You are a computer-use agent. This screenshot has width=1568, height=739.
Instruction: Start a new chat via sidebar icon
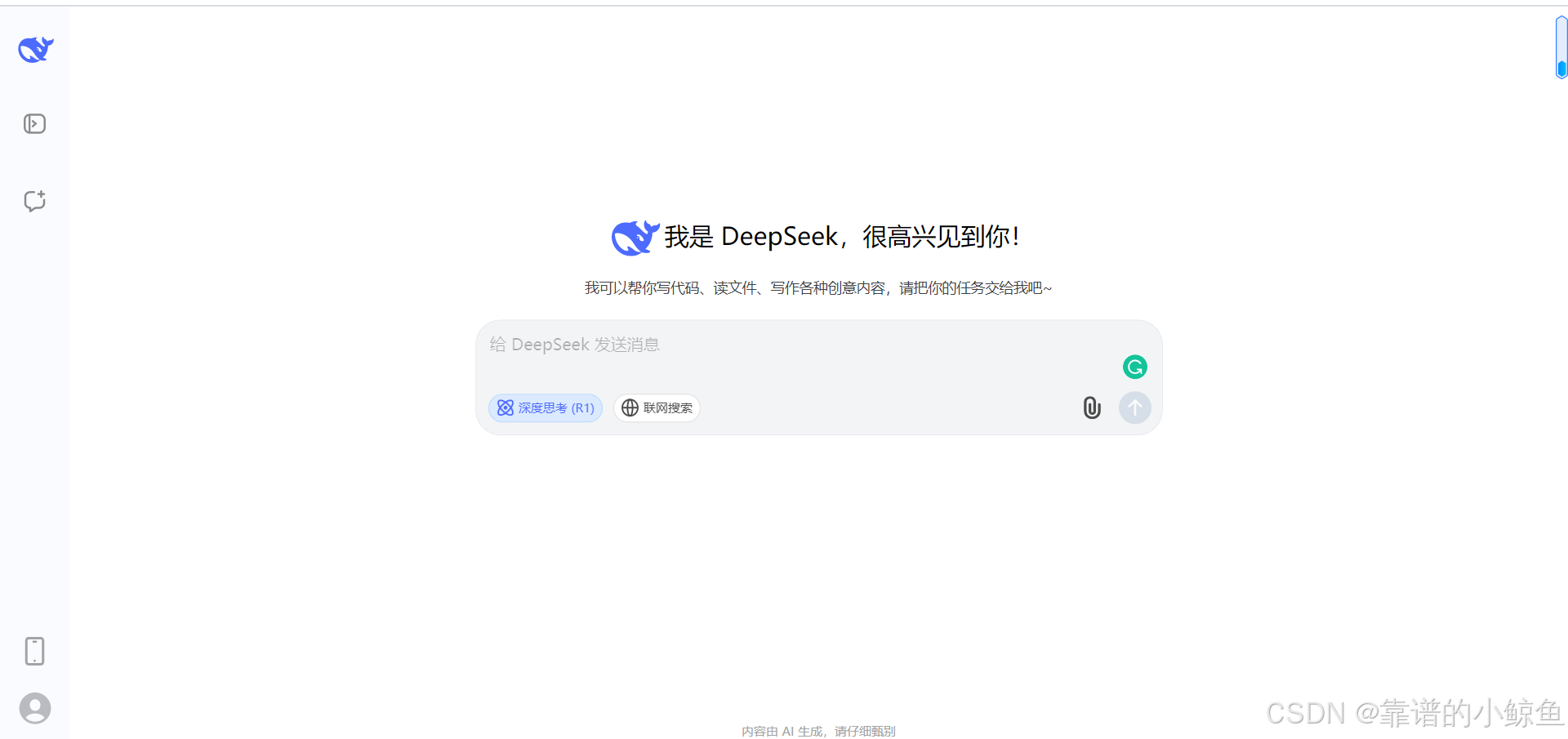(x=34, y=201)
